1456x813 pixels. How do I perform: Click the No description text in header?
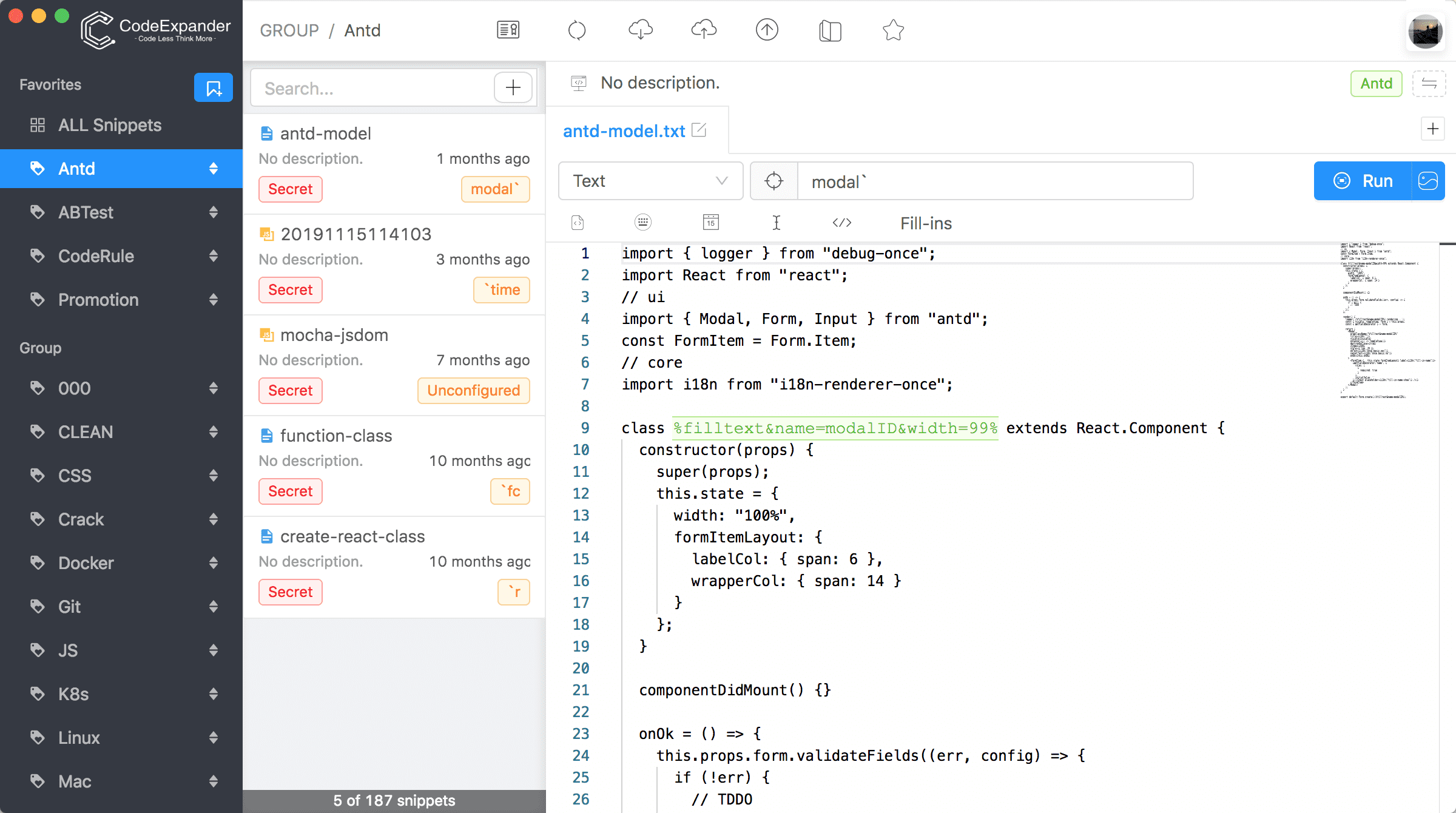click(660, 83)
